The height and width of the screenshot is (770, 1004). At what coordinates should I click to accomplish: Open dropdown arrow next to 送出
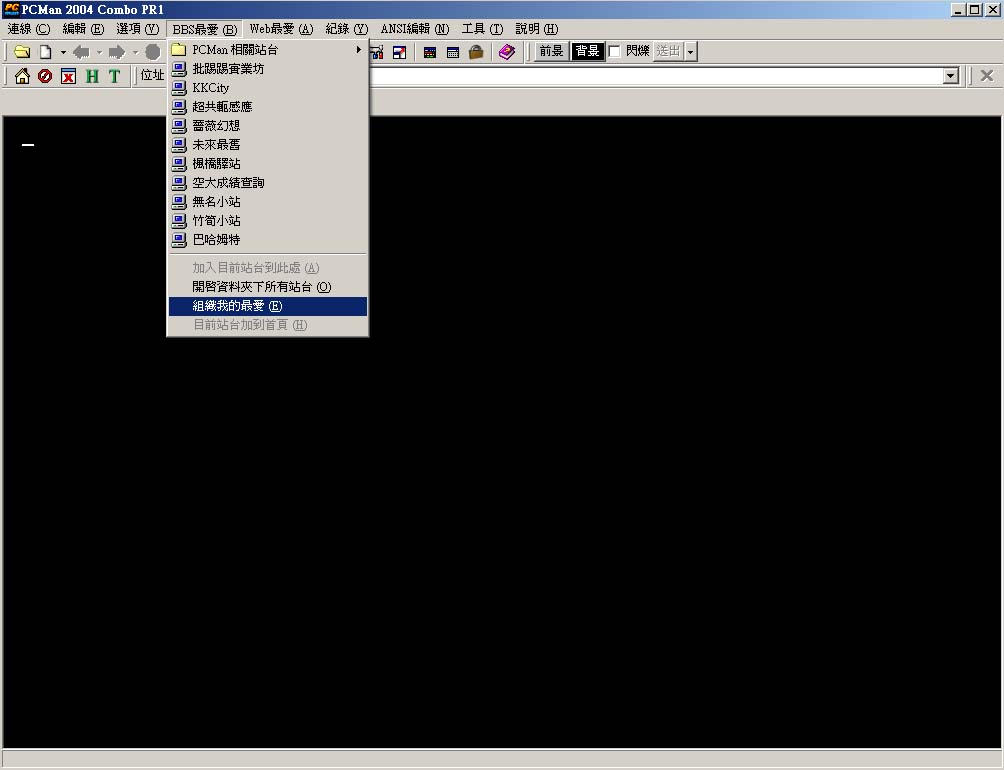point(690,52)
